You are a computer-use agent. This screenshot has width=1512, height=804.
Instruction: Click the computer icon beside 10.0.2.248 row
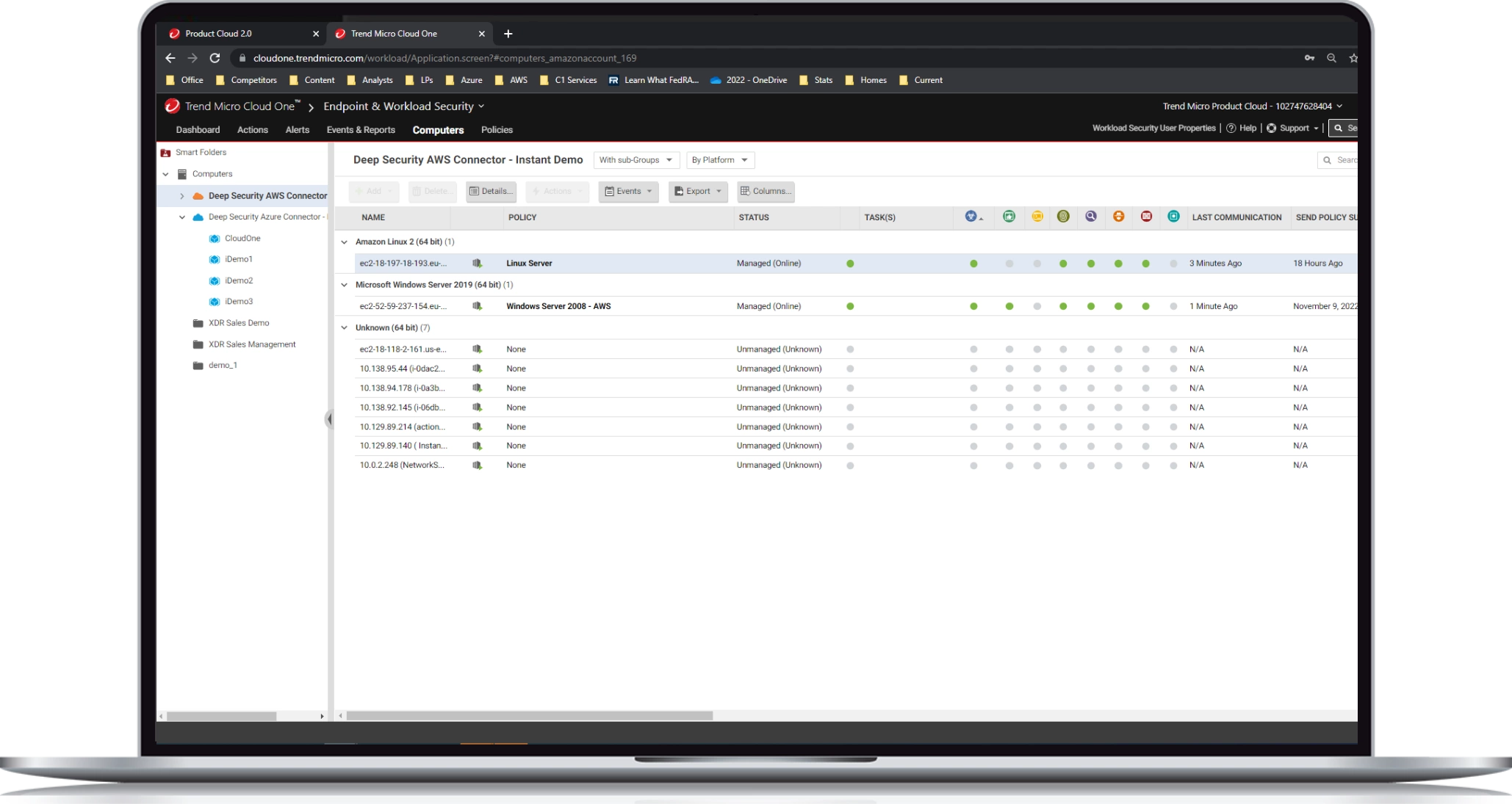(477, 465)
